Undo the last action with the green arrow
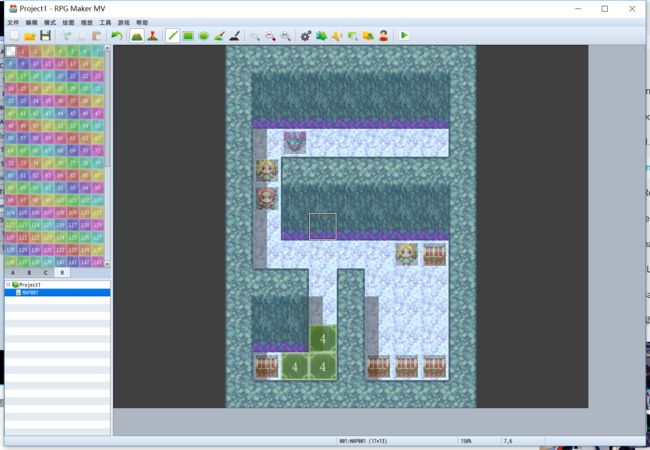Screen dimensions: 650x450 116,36
